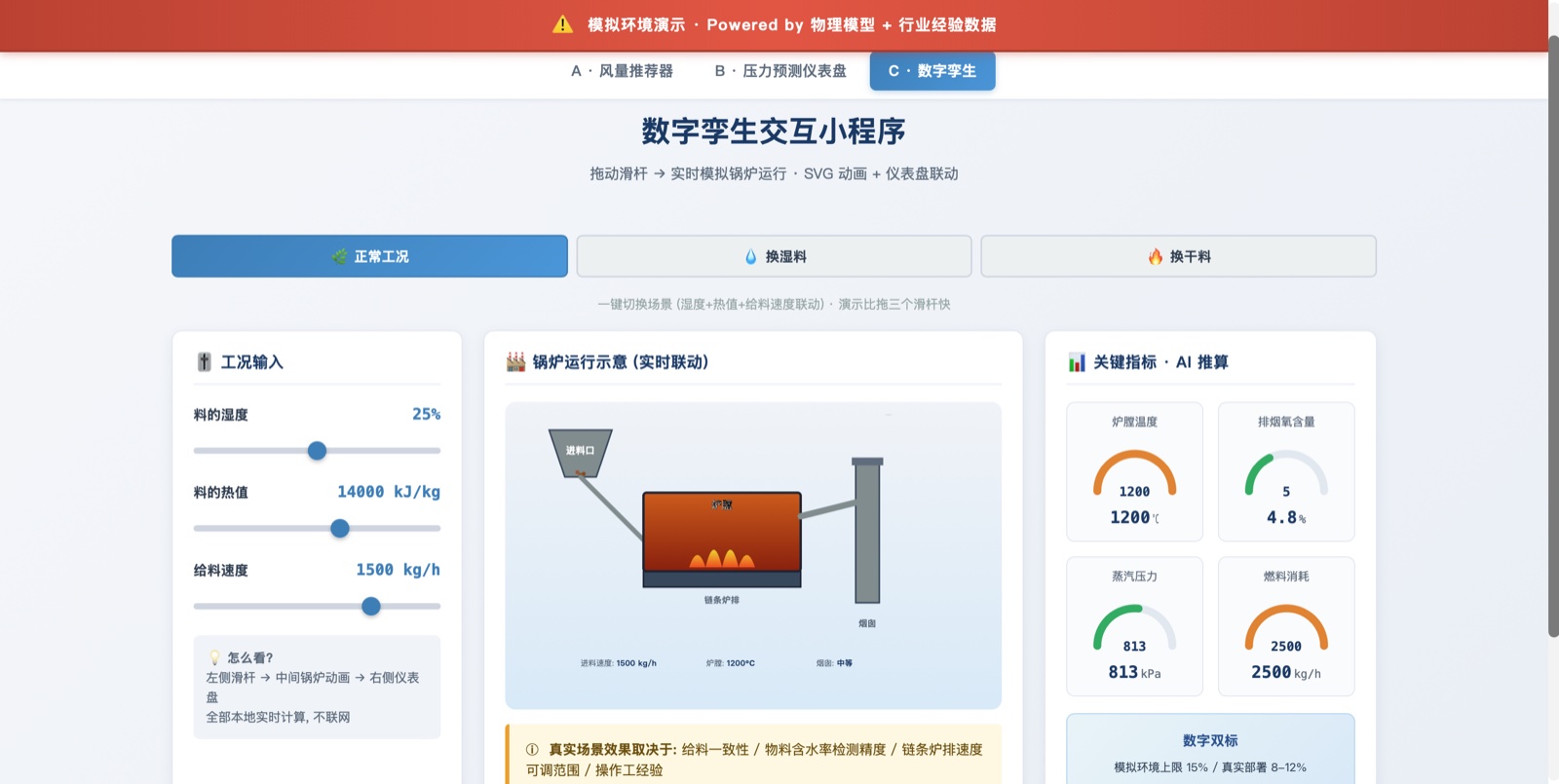Click the chimney stack graphic in the diagram

(x=867, y=531)
